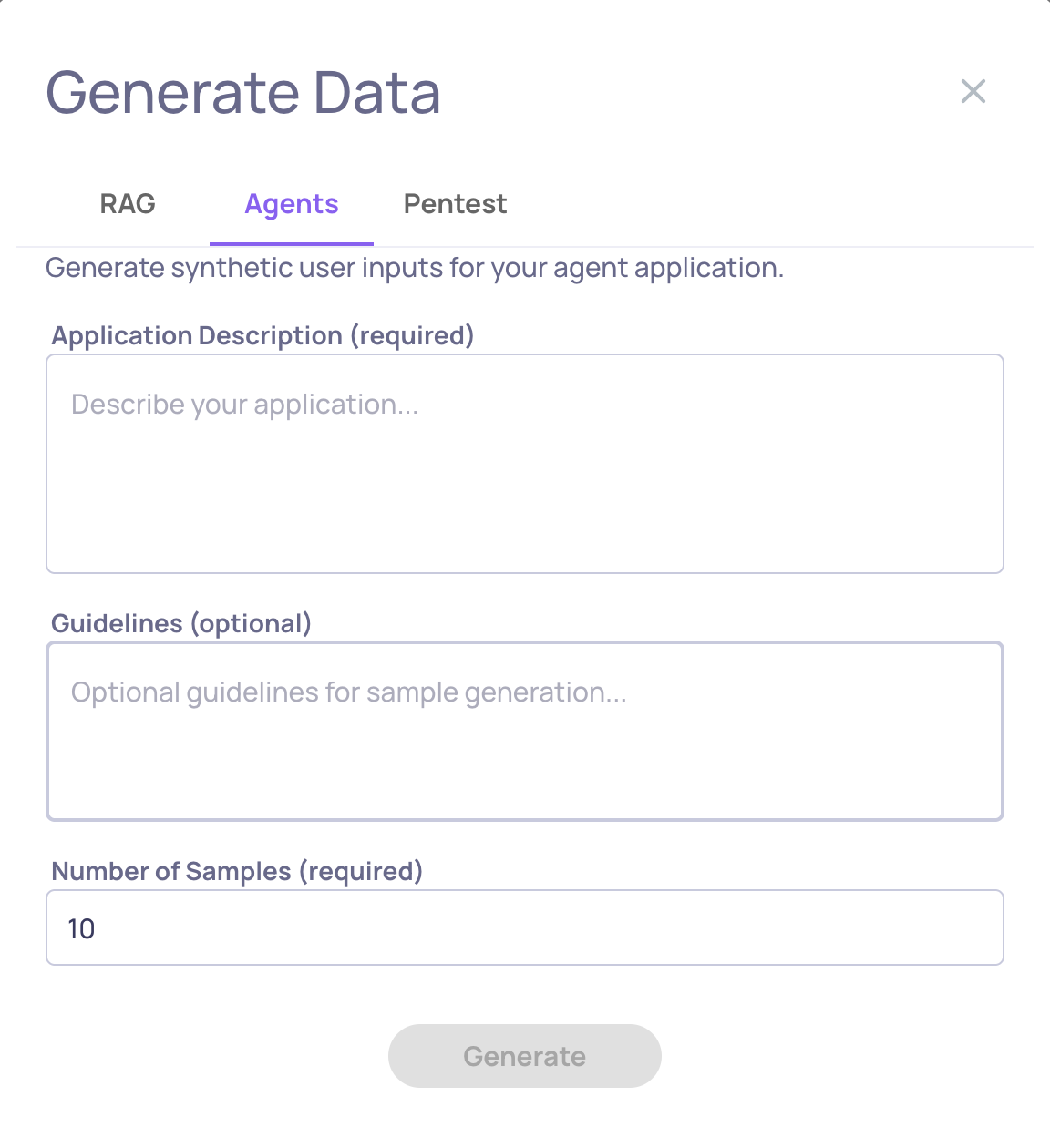The height and width of the screenshot is (1148, 1050).
Task: Click "(optional)" beside the Guidelines label
Action: coord(251,623)
